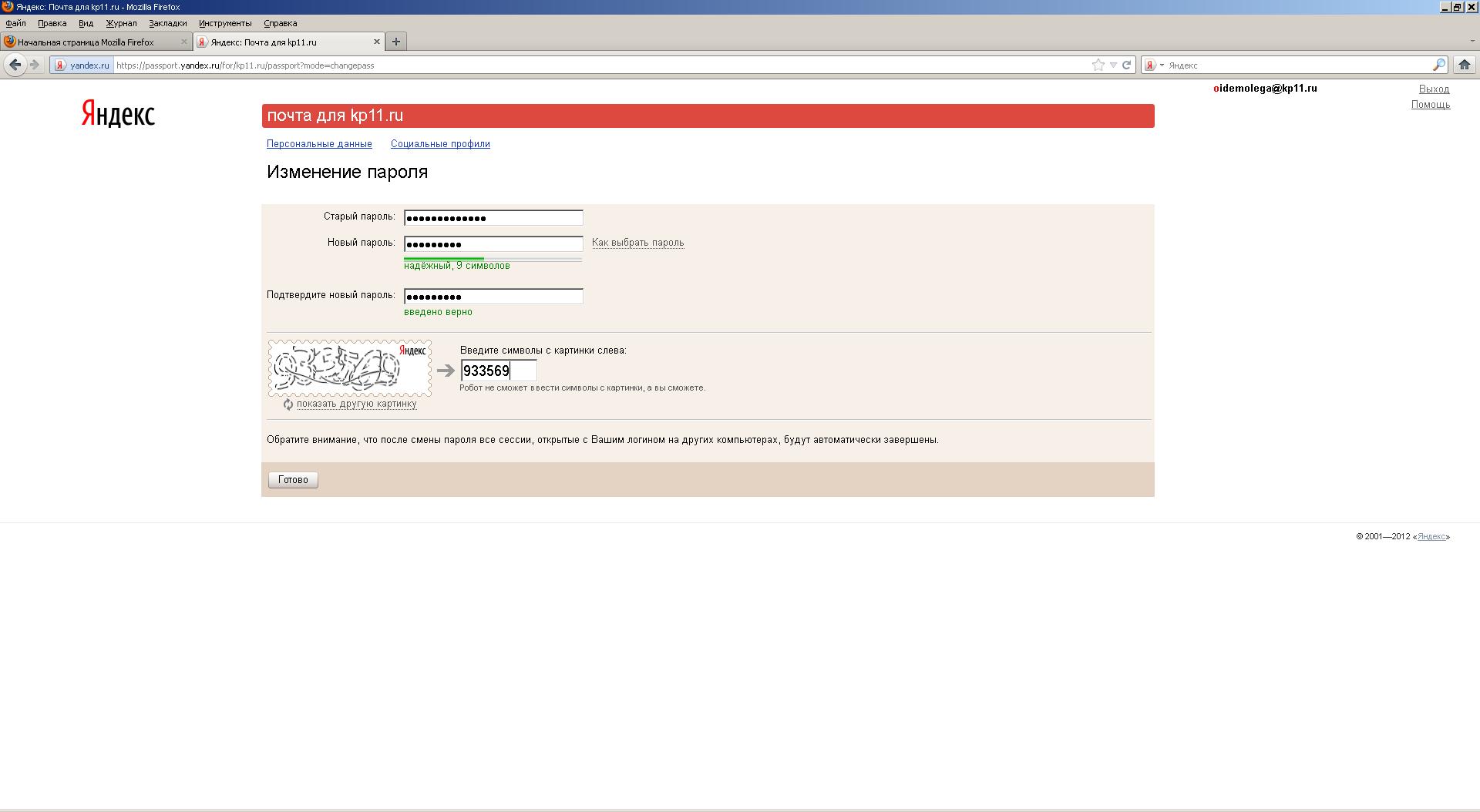Open search engine selector dropdown

[1154, 65]
